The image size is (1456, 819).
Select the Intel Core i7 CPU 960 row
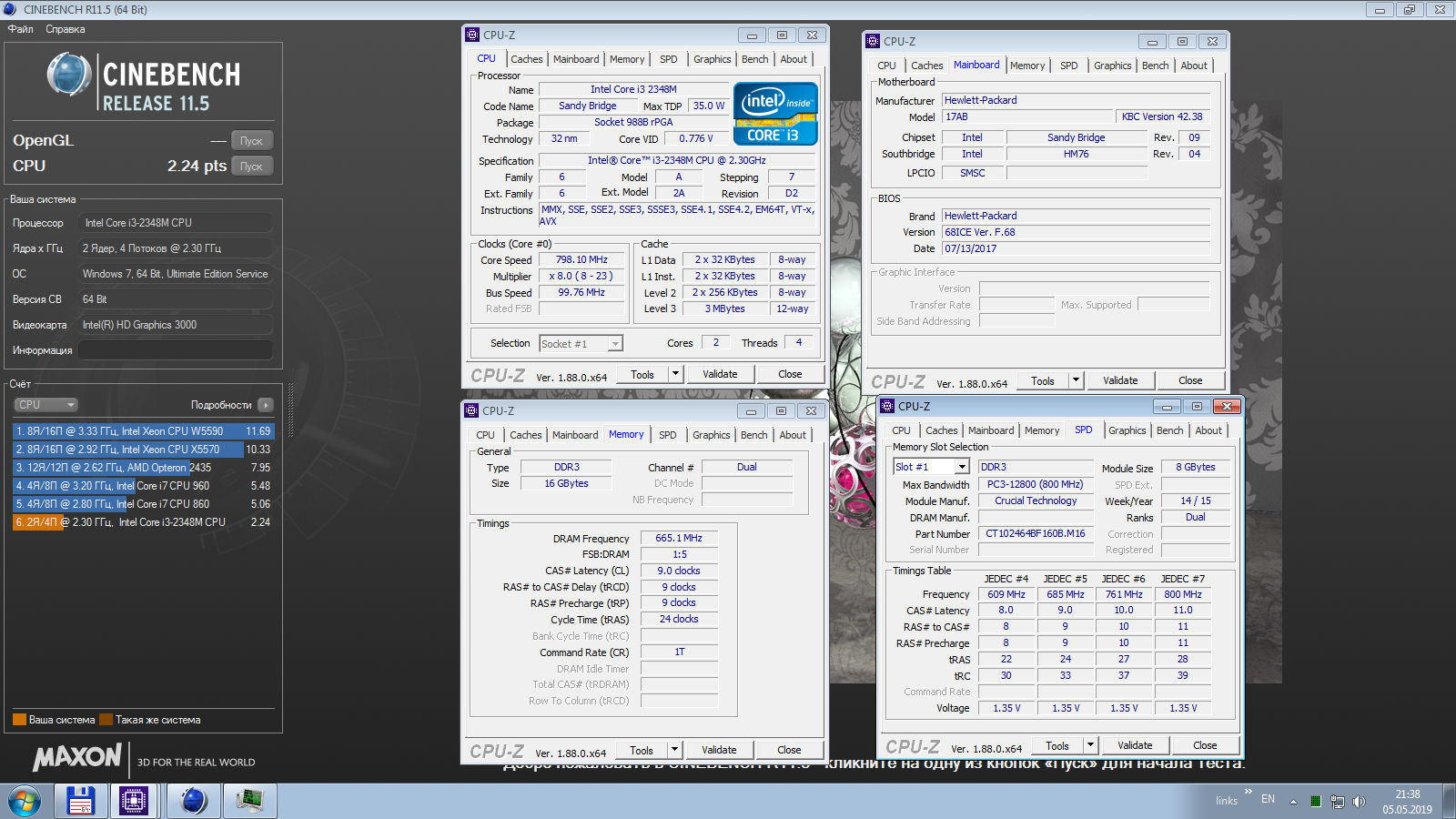coord(143,486)
